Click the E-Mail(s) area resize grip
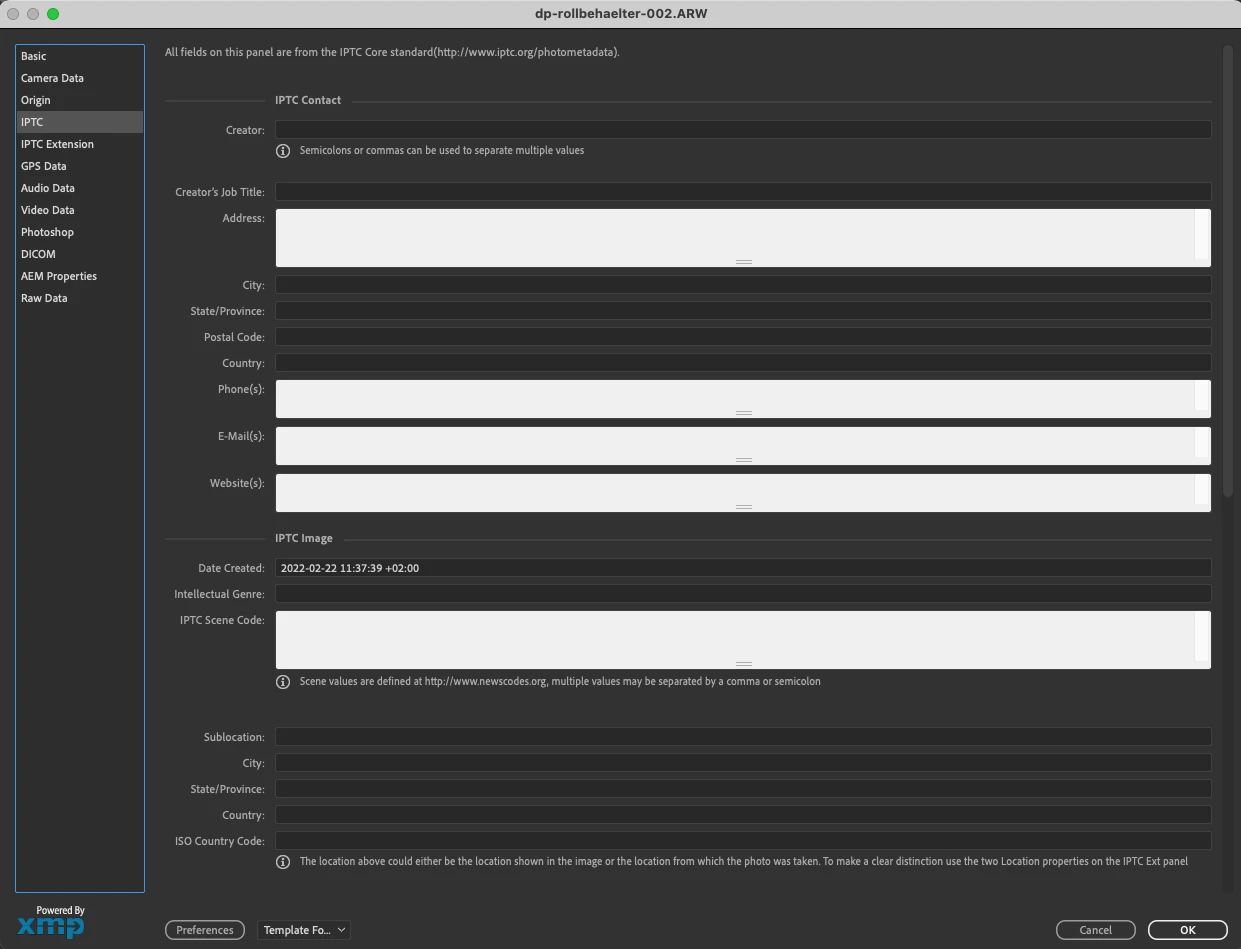This screenshot has height=949, width=1241. point(743,460)
